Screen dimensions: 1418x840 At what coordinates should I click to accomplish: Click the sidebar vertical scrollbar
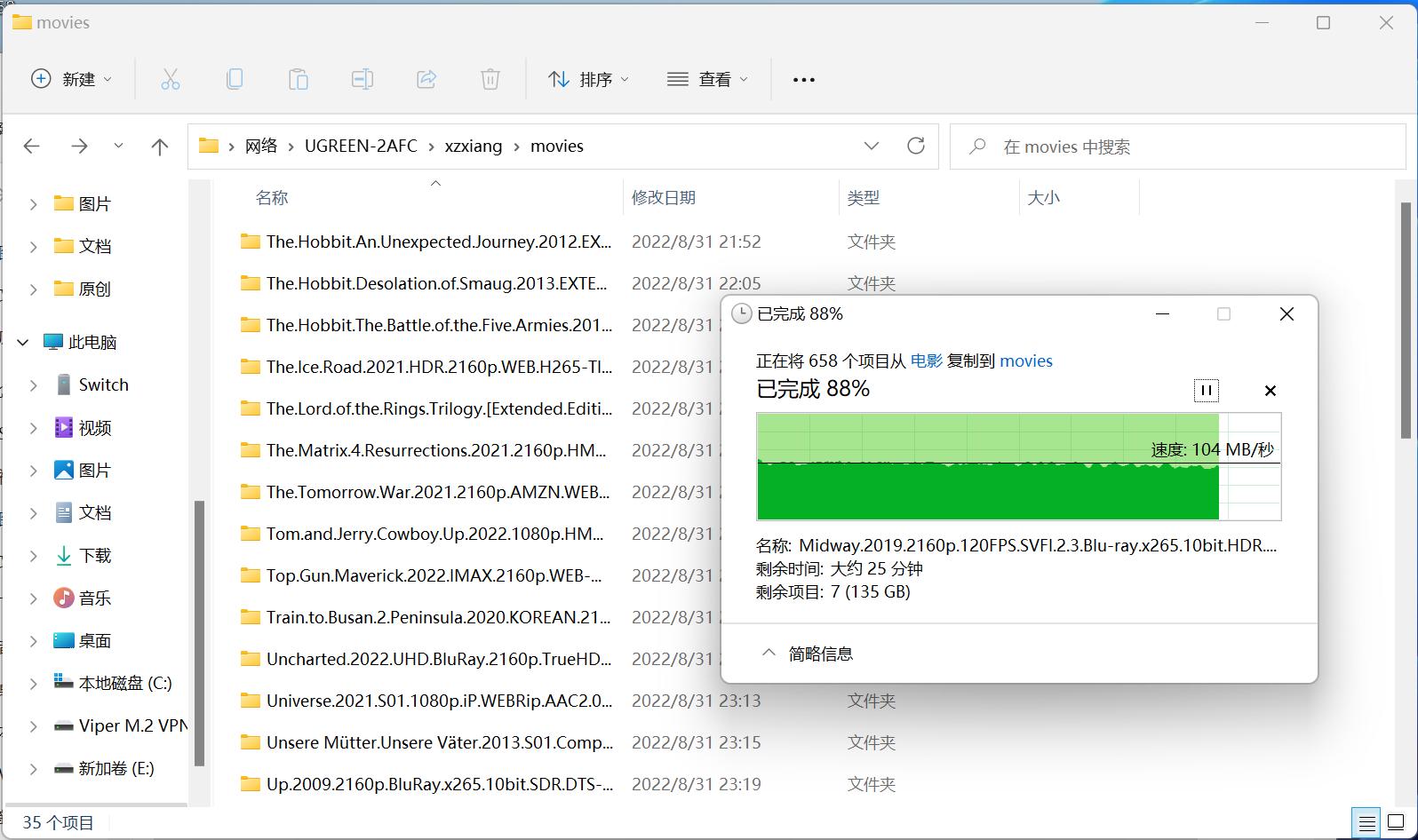199,633
